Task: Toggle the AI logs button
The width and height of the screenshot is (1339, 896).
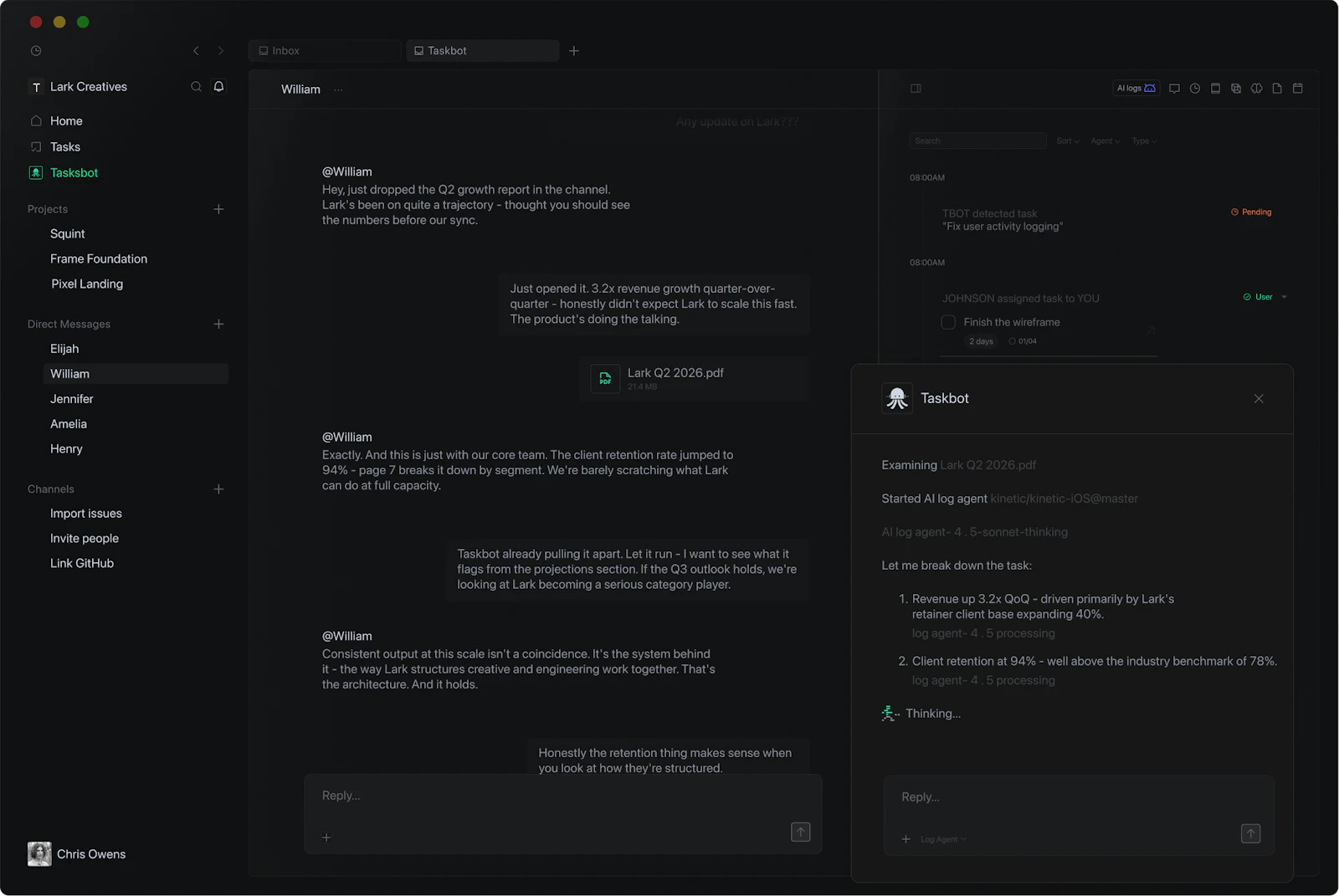Action: [x=1136, y=89]
